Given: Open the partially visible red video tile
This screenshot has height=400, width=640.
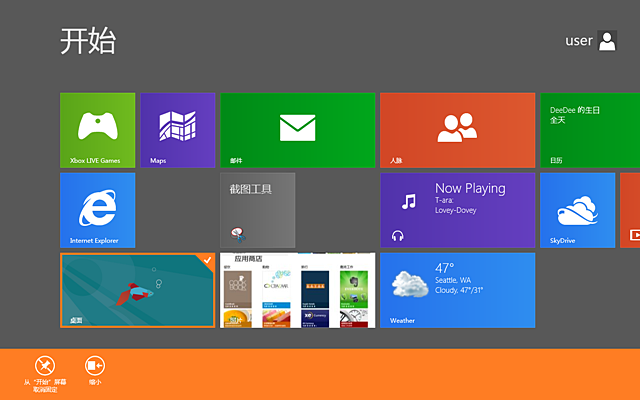Looking at the screenshot, I should (x=630, y=210).
